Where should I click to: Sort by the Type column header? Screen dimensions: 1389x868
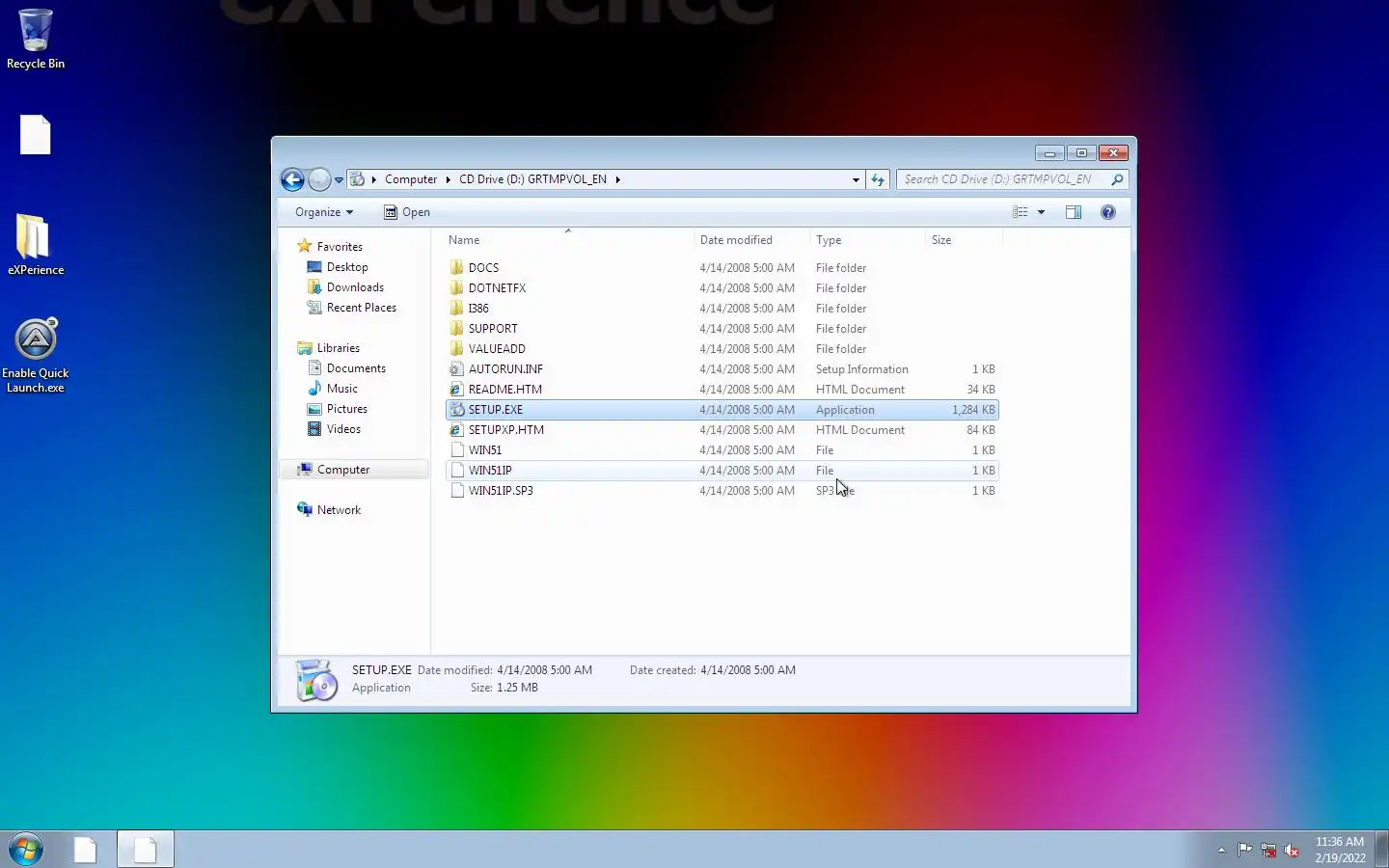[x=866, y=240]
